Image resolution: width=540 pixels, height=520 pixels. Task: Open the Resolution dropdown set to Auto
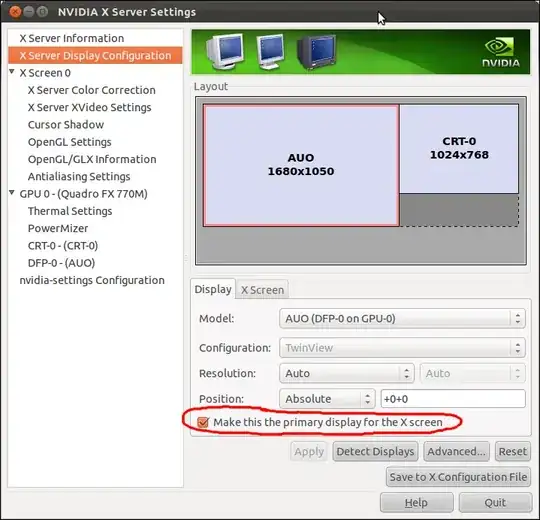pos(346,373)
